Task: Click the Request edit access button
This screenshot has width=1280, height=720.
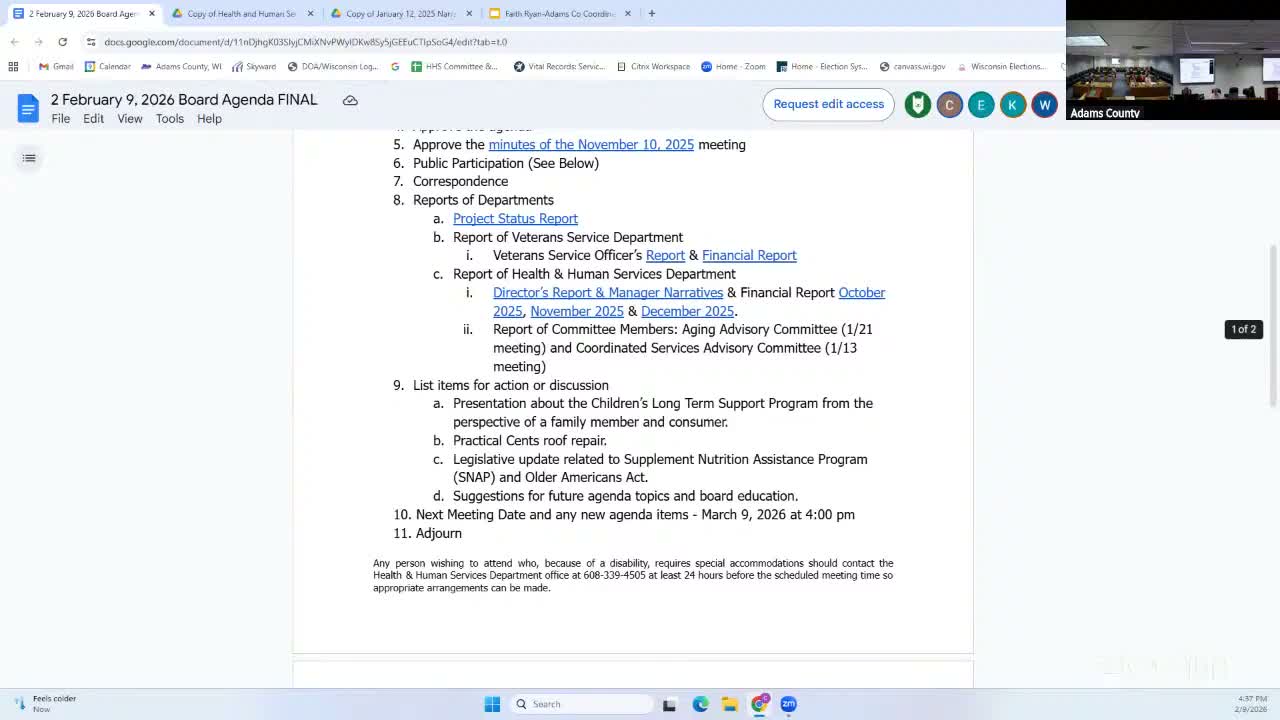Action: (828, 104)
